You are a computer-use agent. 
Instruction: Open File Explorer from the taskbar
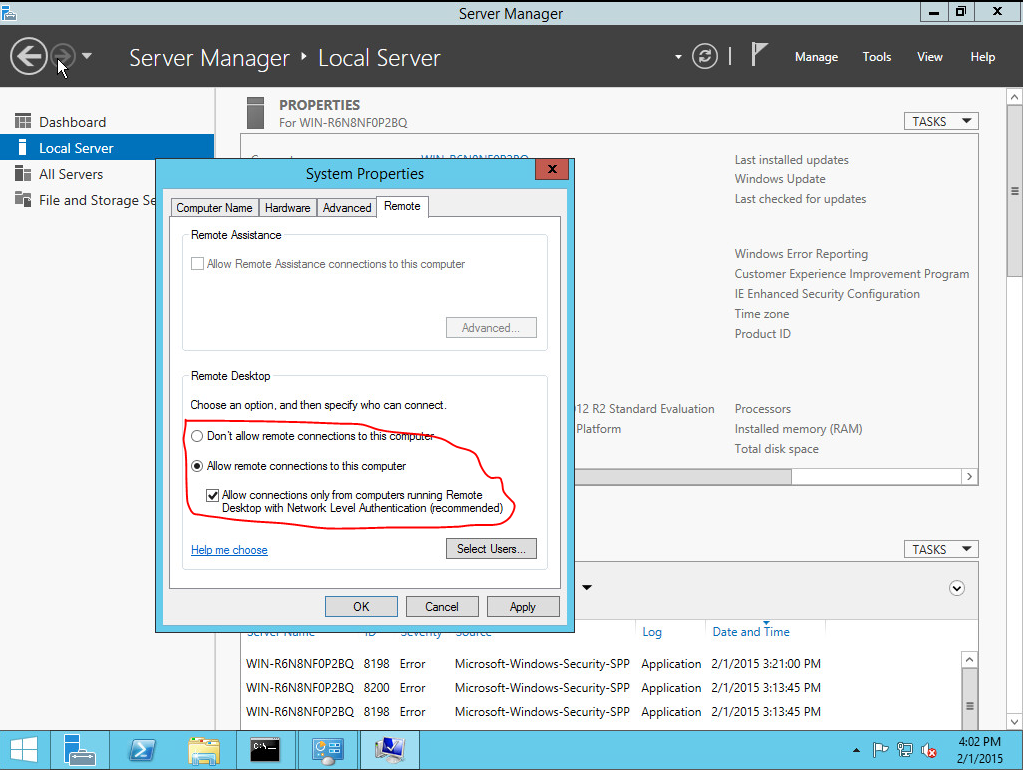(x=204, y=749)
